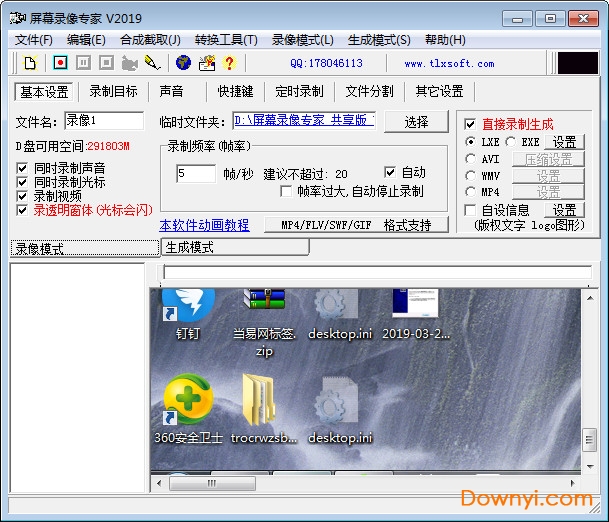Open the 合成截取(J) menu
The image size is (609, 522).
coord(150,40)
